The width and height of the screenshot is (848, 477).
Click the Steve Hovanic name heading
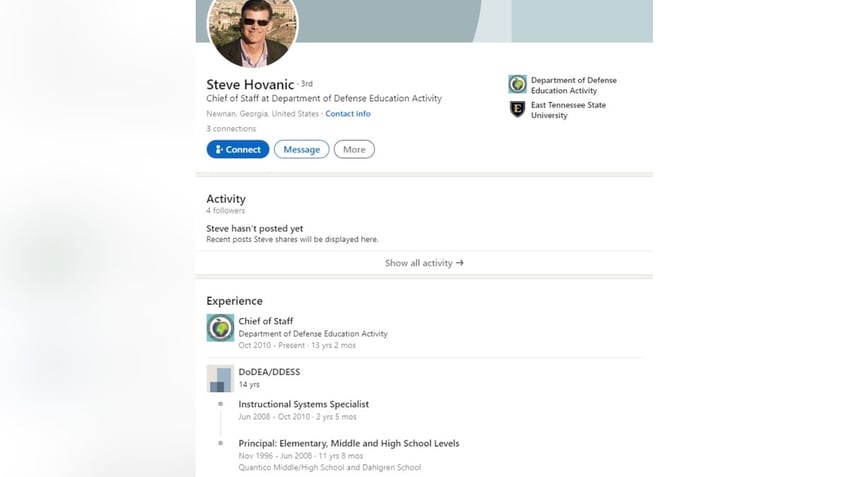pos(250,84)
